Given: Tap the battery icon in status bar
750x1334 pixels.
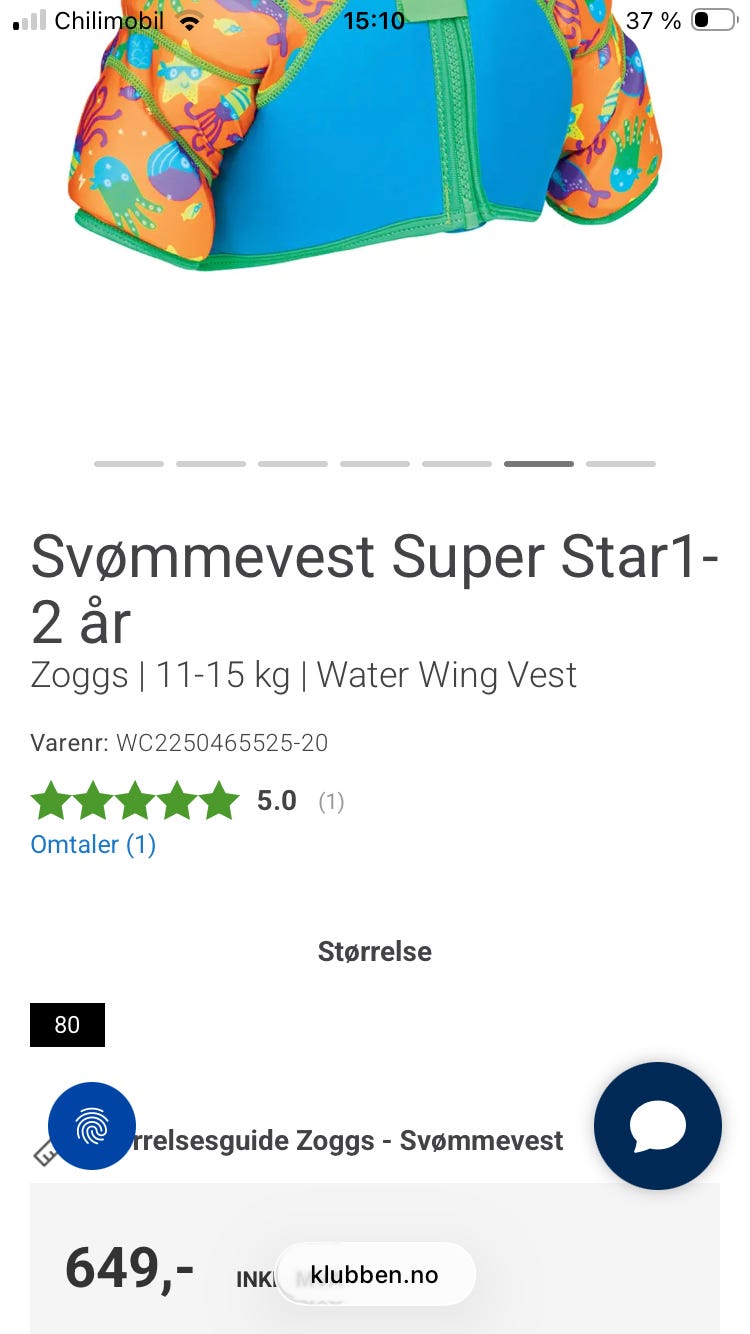Looking at the screenshot, I should [712, 20].
